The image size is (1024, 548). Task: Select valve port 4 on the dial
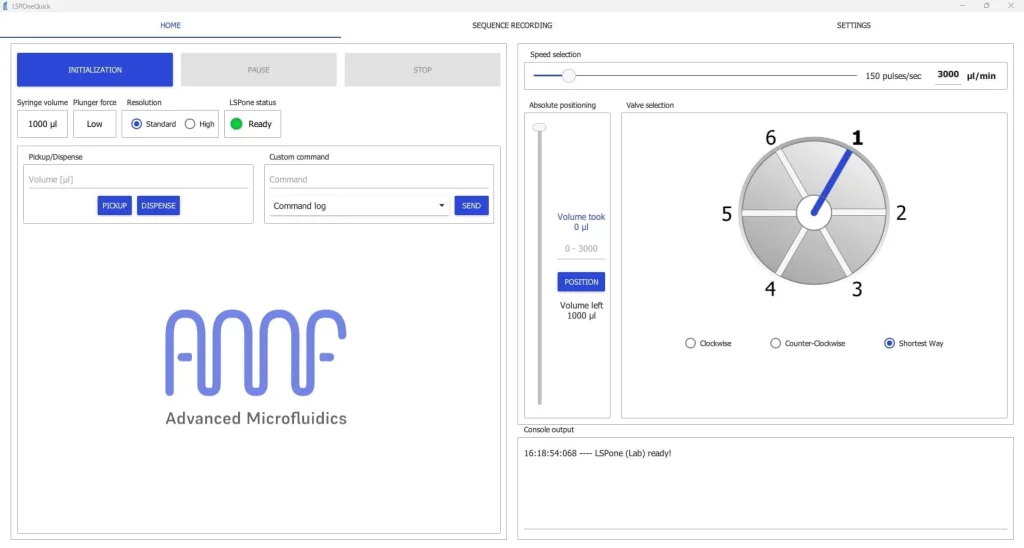(770, 289)
